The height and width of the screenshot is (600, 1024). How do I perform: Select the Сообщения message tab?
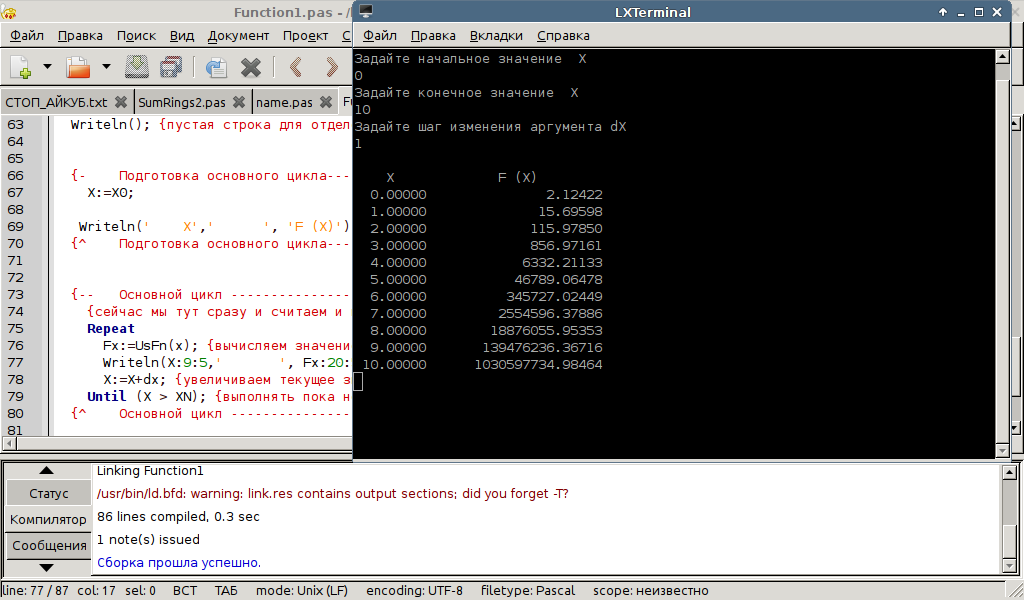click(48, 546)
